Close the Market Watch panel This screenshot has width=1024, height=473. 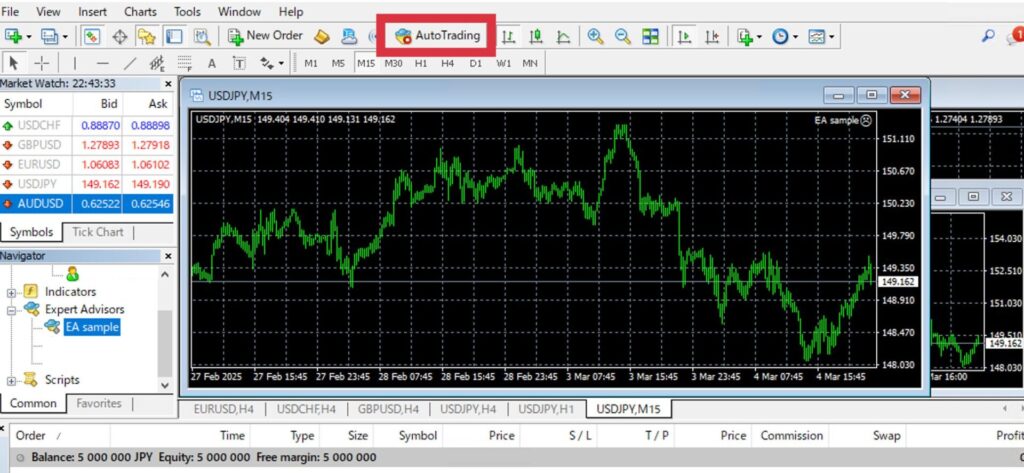pos(168,84)
